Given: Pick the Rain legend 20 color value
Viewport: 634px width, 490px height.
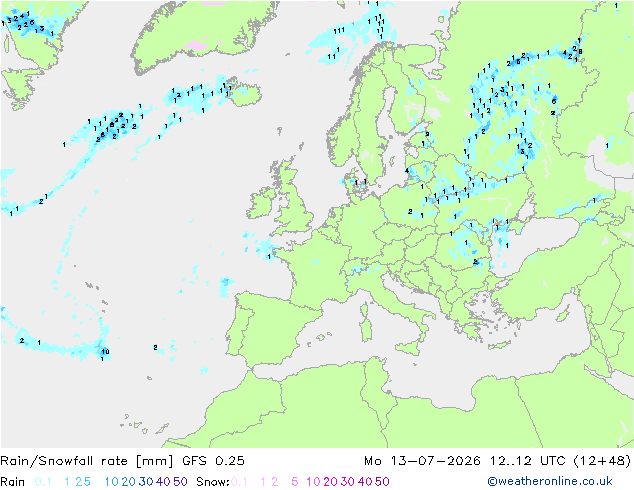Looking at the screenshot, I should pos(129,482).
